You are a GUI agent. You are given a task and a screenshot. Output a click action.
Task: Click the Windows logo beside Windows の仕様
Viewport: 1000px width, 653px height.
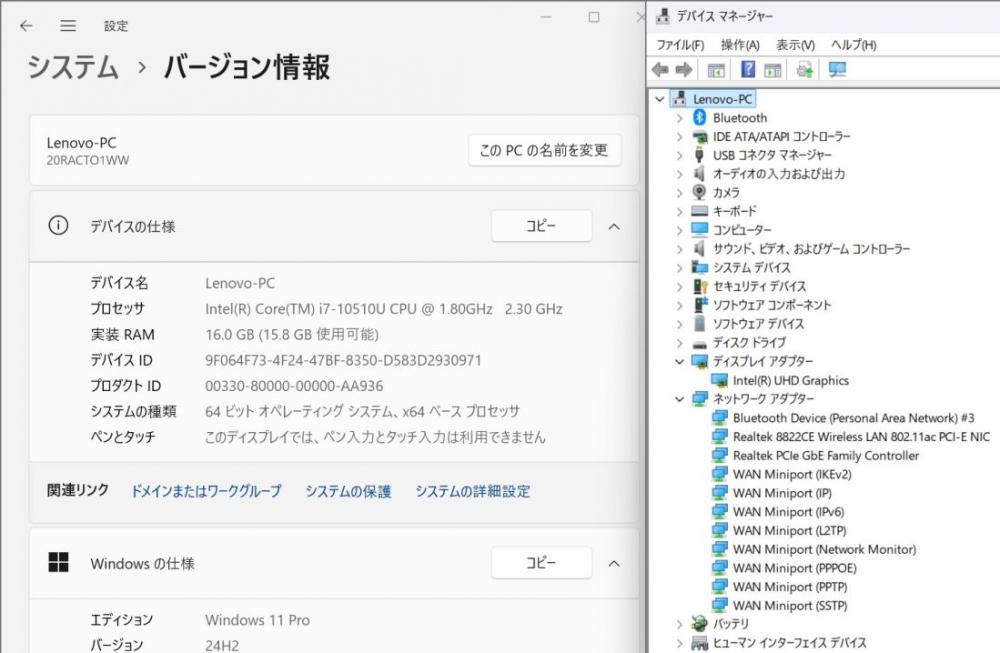[58, 562]
